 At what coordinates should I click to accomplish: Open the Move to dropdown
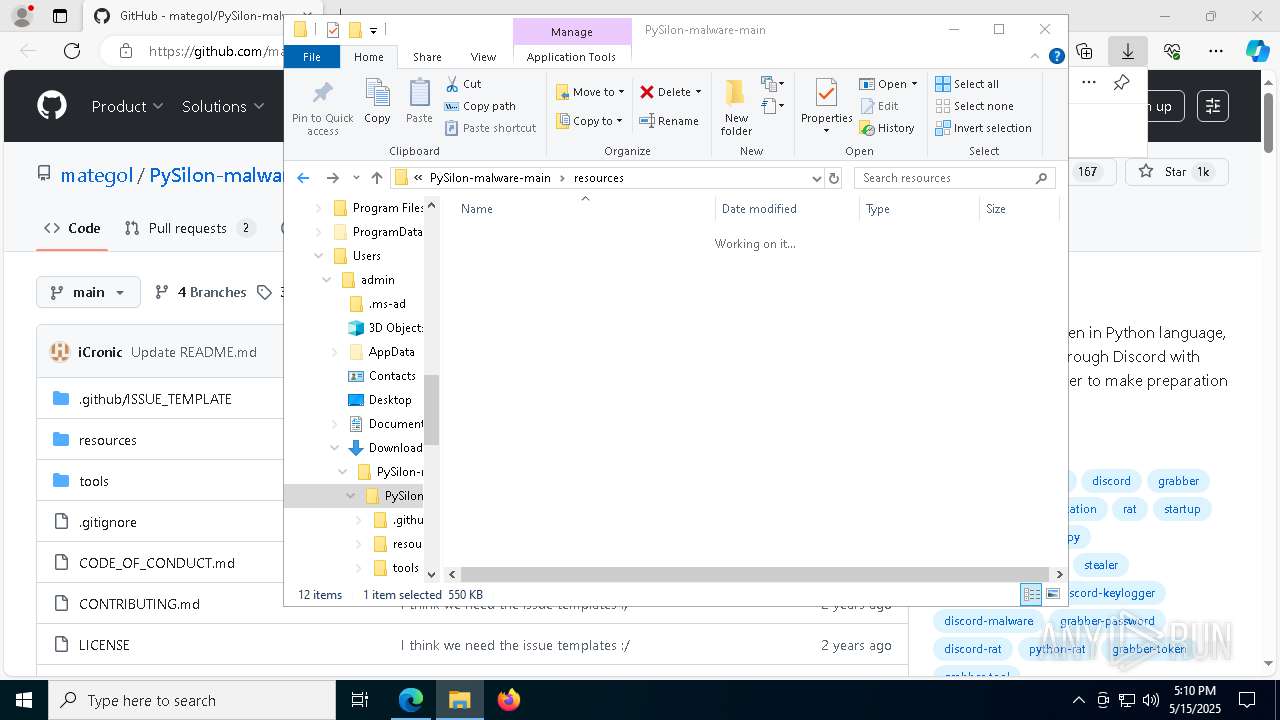tap(591, 92)
